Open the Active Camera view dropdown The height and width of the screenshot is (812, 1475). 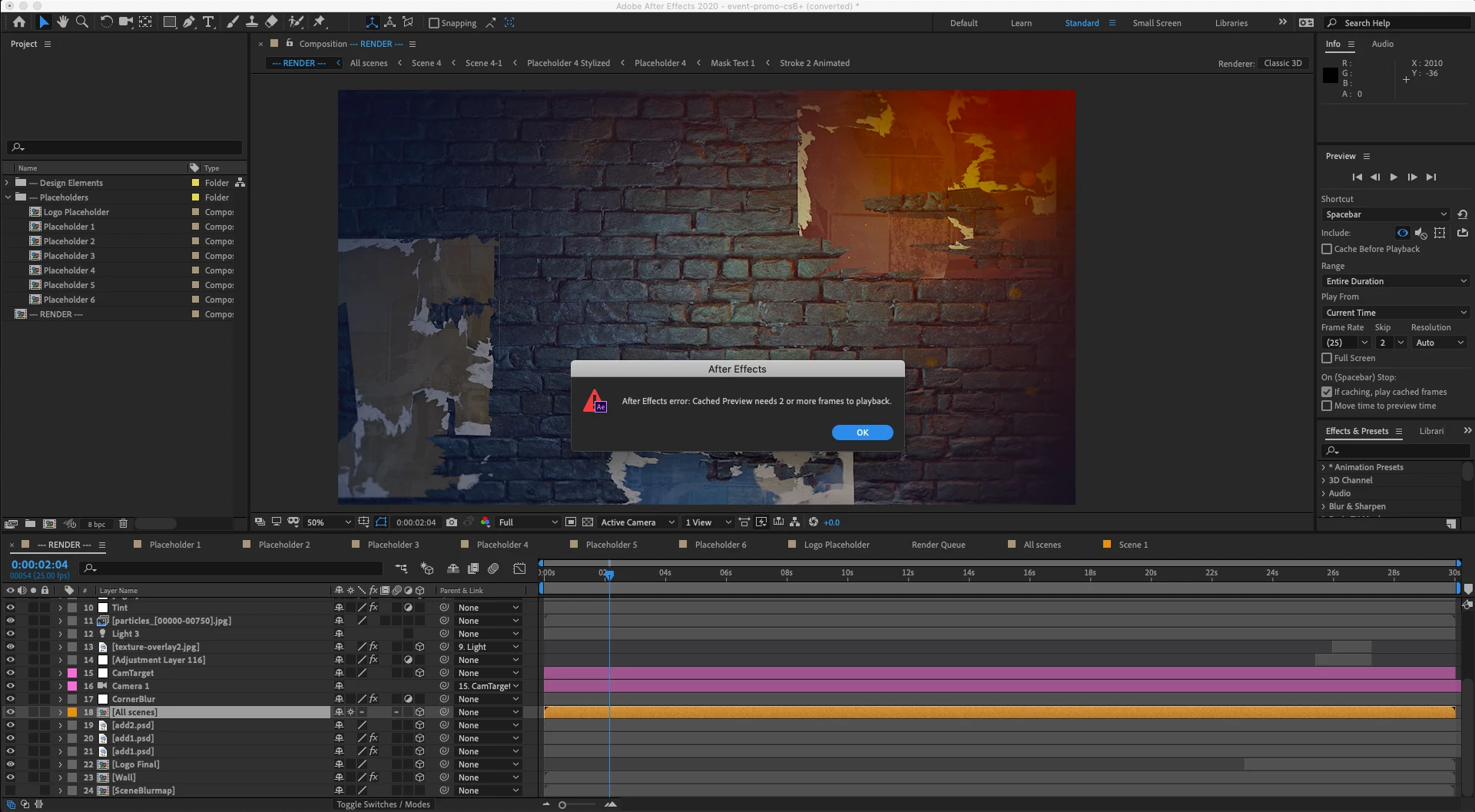point(638,522)
